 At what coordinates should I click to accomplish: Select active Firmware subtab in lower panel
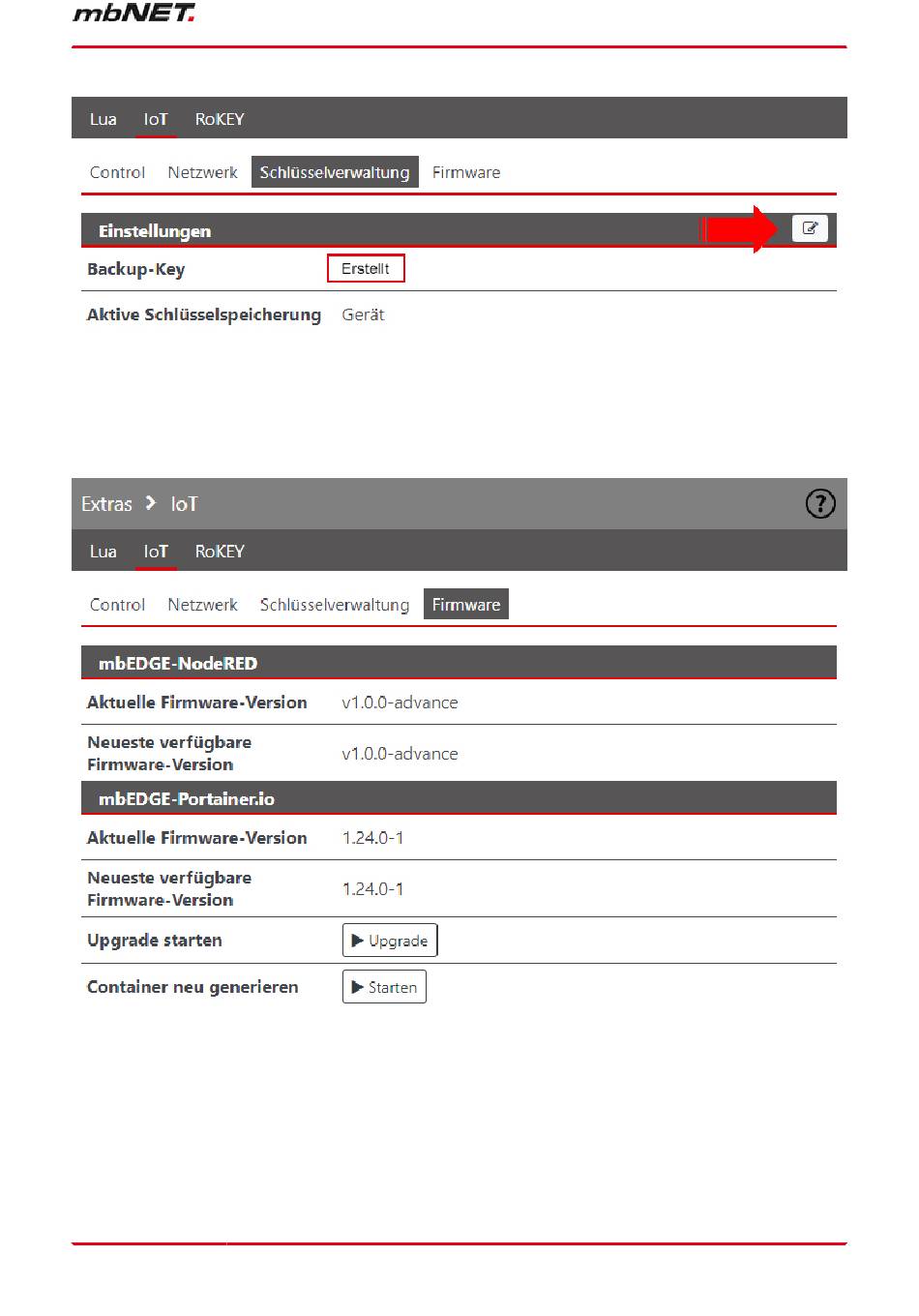pyautogui.click(x=466, y=605)
